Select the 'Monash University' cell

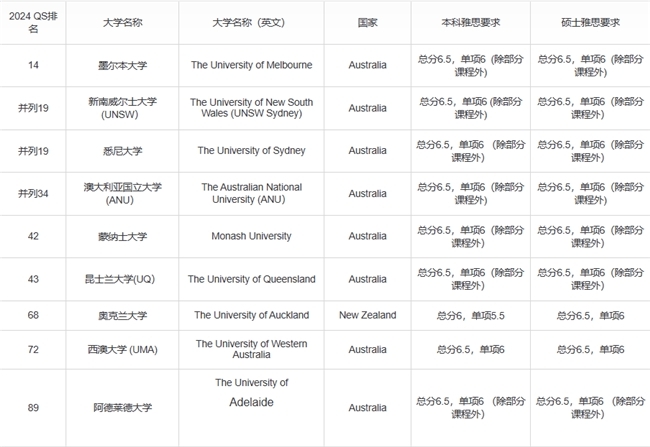[251, 236]
